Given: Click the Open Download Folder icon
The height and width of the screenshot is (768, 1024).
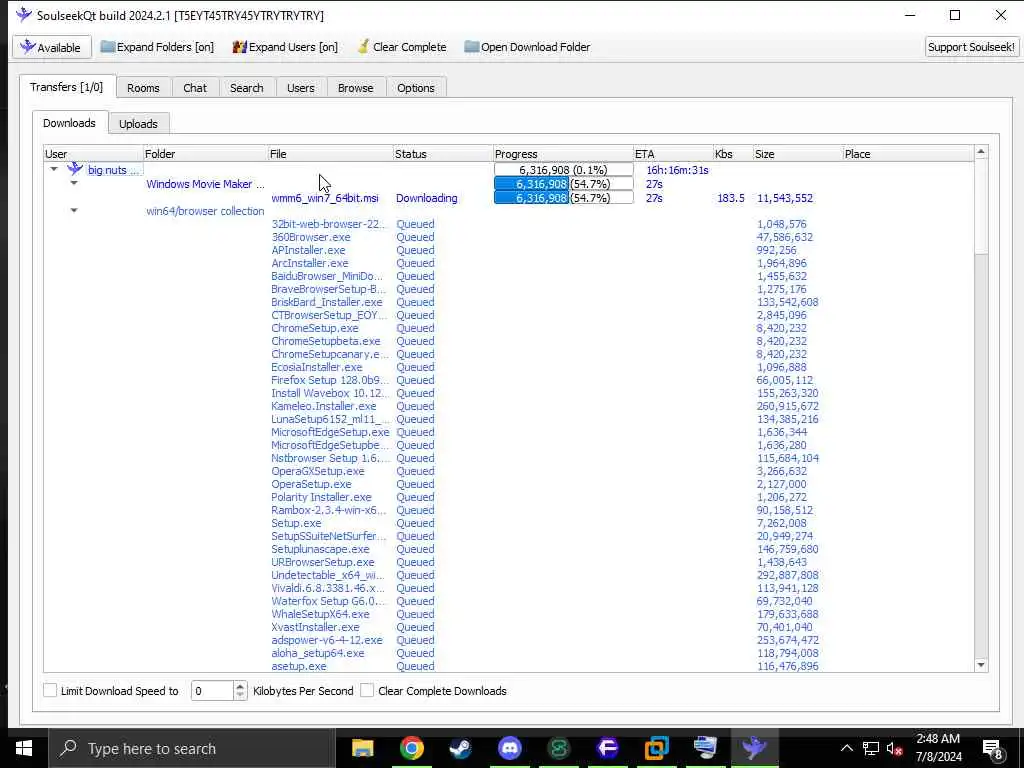Looking at the screenshot, I should (472, 47).
